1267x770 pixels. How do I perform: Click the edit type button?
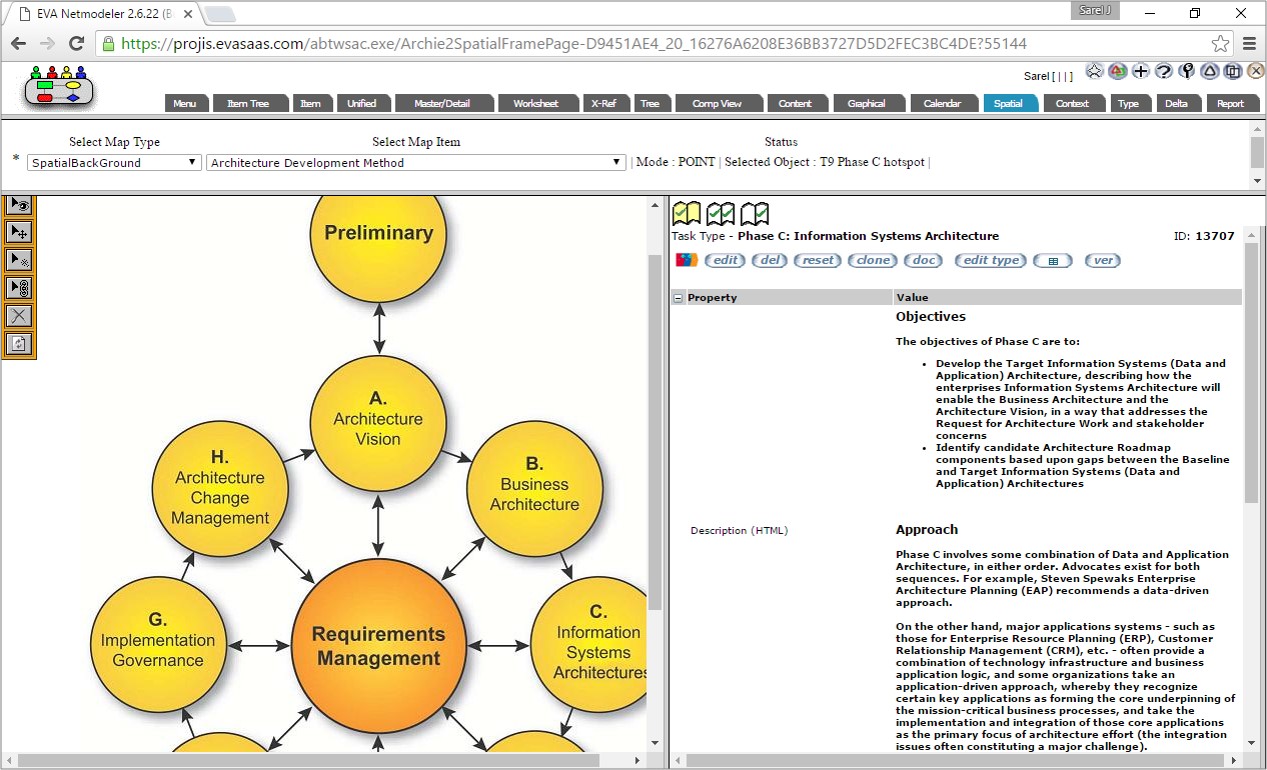tap(990, 260)
